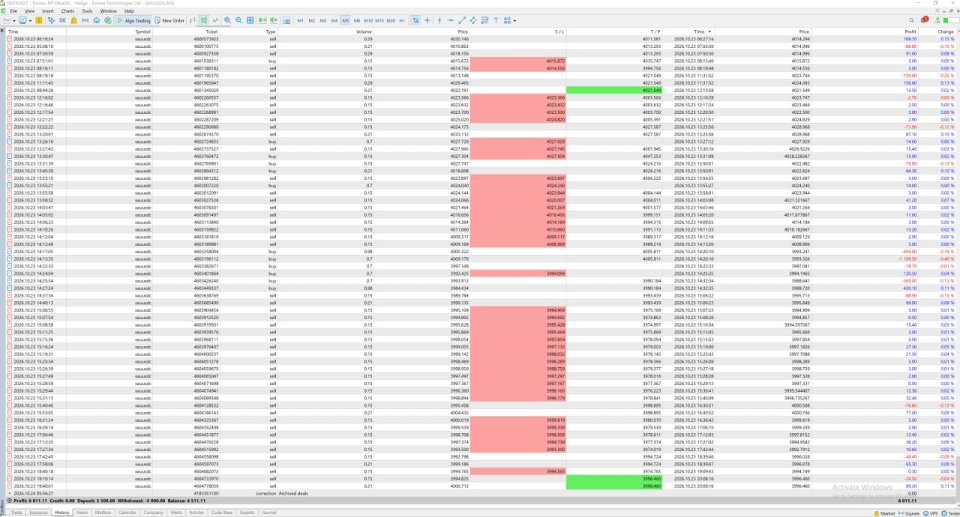Viewport: 960px width, 517px height.
Task: Switch to the Trade tab
Action: (17, 512)
